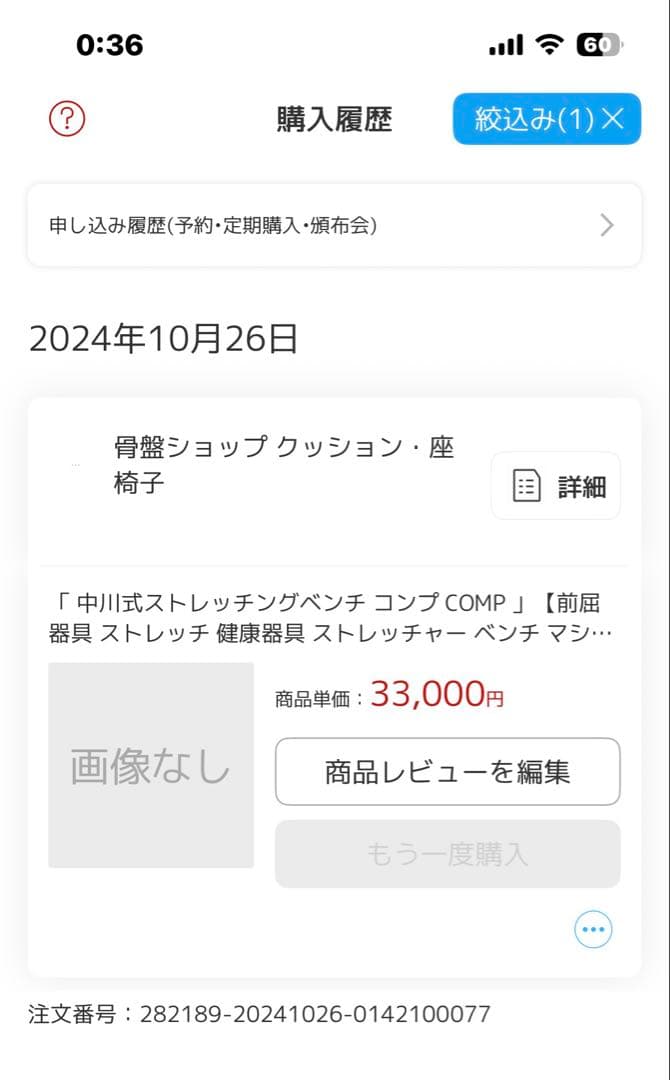Tap the 画像なし product image placeholder
670x1080 pixels.
(151, 770)
